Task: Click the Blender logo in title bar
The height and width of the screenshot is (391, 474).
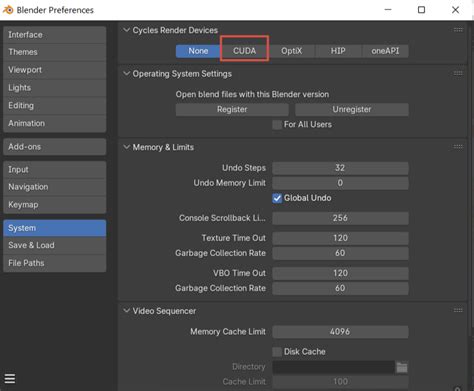Action: (x=8, y=10)
